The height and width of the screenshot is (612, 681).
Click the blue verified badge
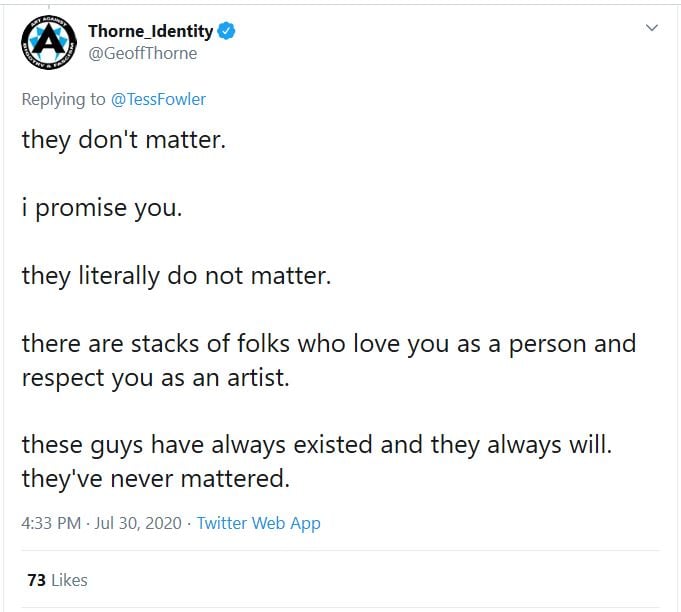coord(227,32)
